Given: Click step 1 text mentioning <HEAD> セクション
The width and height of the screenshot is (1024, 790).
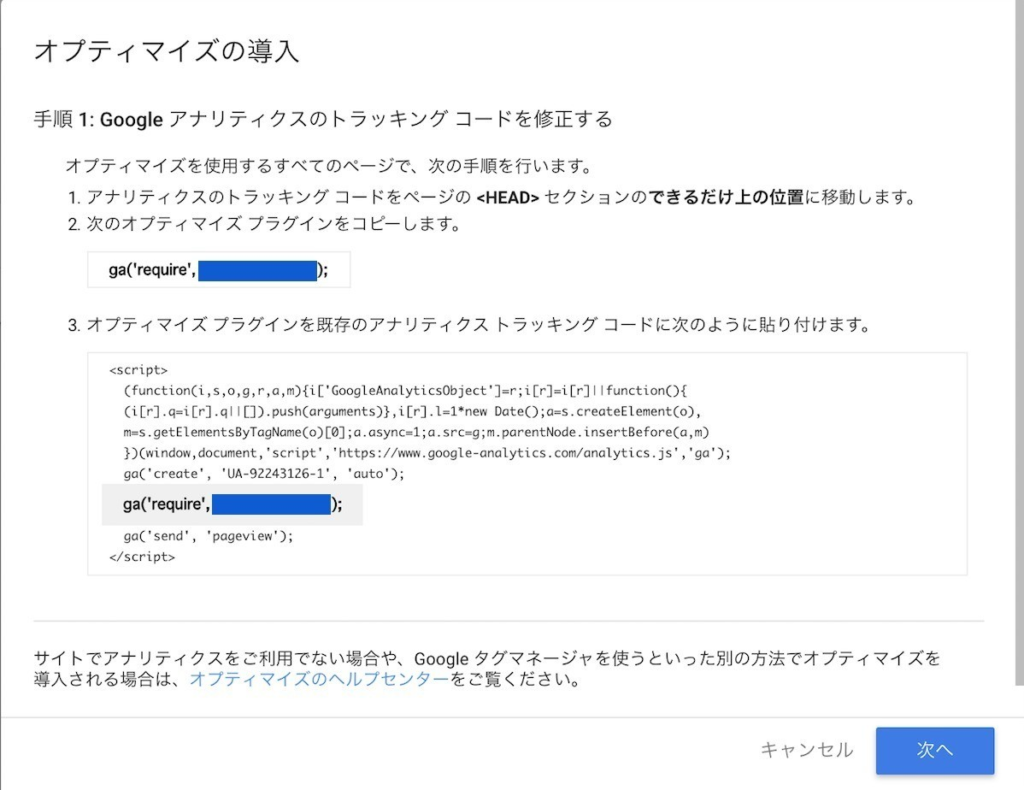Looking at the screenshot, I should coord(493,197).
